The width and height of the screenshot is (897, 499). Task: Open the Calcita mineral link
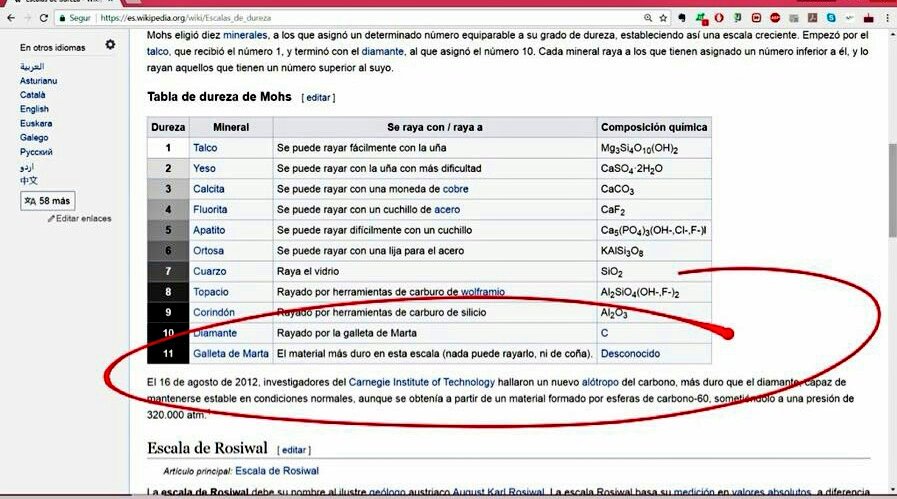209,189
